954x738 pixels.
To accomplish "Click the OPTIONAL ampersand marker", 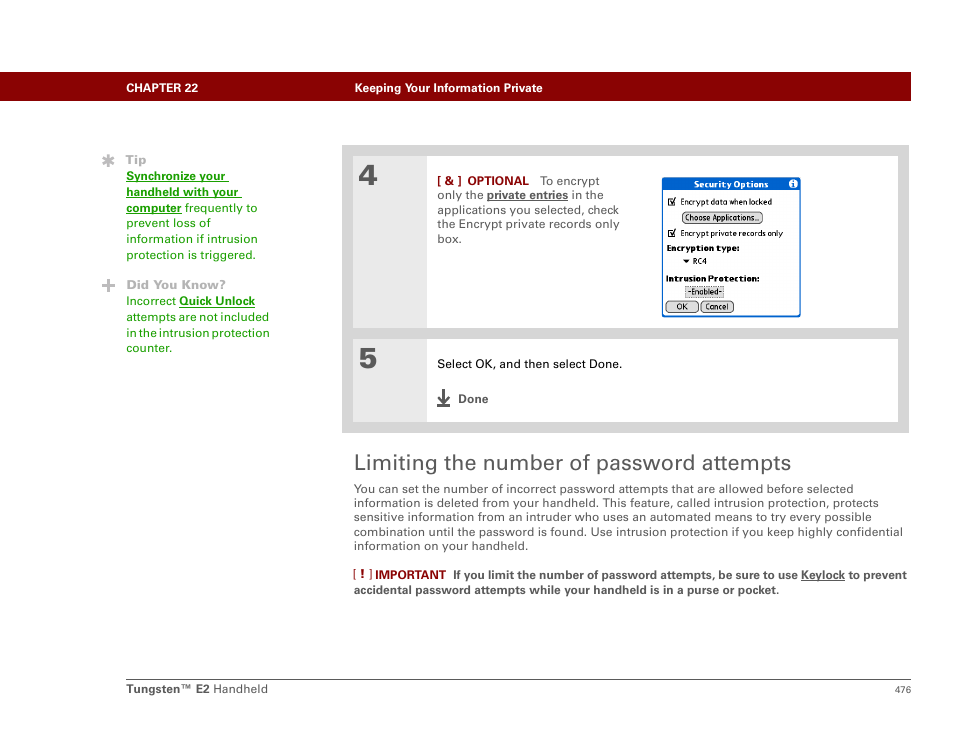I will [449, 181].
